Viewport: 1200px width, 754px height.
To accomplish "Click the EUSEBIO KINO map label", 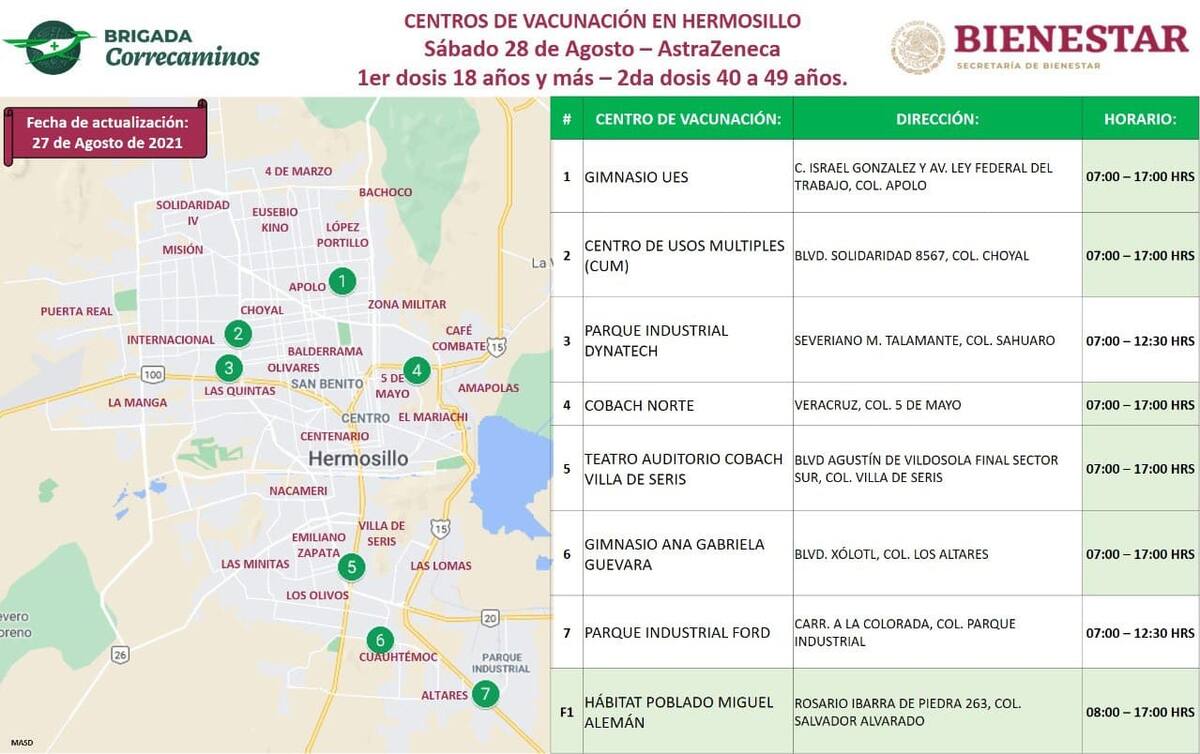I will point(275,219).
